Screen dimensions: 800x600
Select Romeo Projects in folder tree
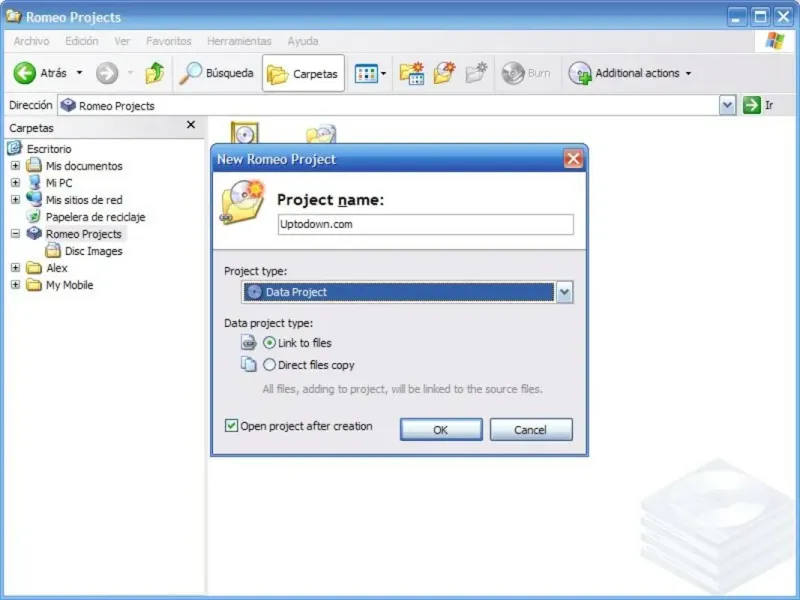pos(84,234)
